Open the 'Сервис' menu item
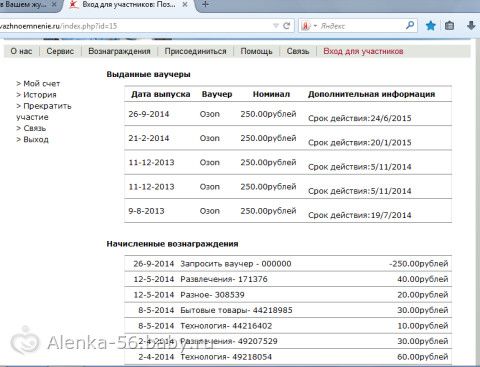 pyautogui.click(x=60, y=51)
